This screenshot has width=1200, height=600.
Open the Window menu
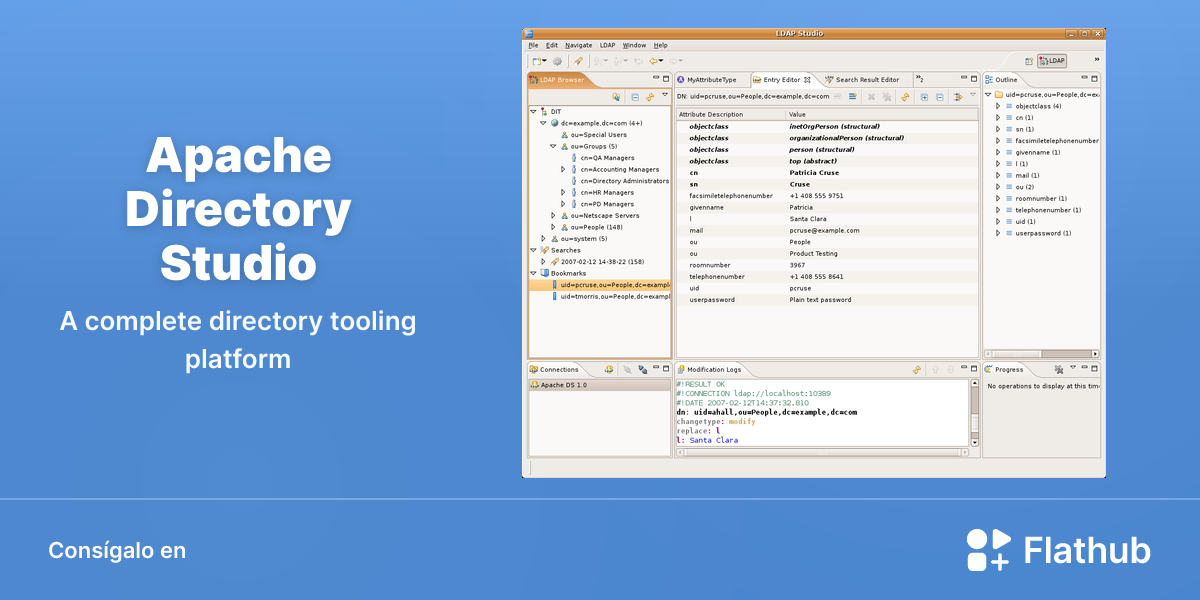[634, 45]
